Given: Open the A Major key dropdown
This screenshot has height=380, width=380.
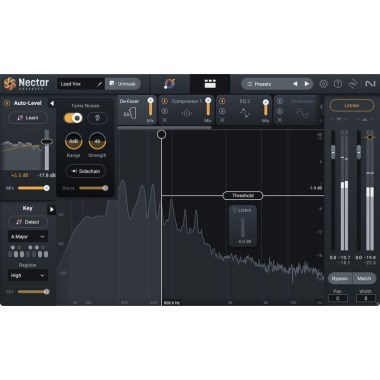Looking at the screenshot, I should [x=28, y=237].
